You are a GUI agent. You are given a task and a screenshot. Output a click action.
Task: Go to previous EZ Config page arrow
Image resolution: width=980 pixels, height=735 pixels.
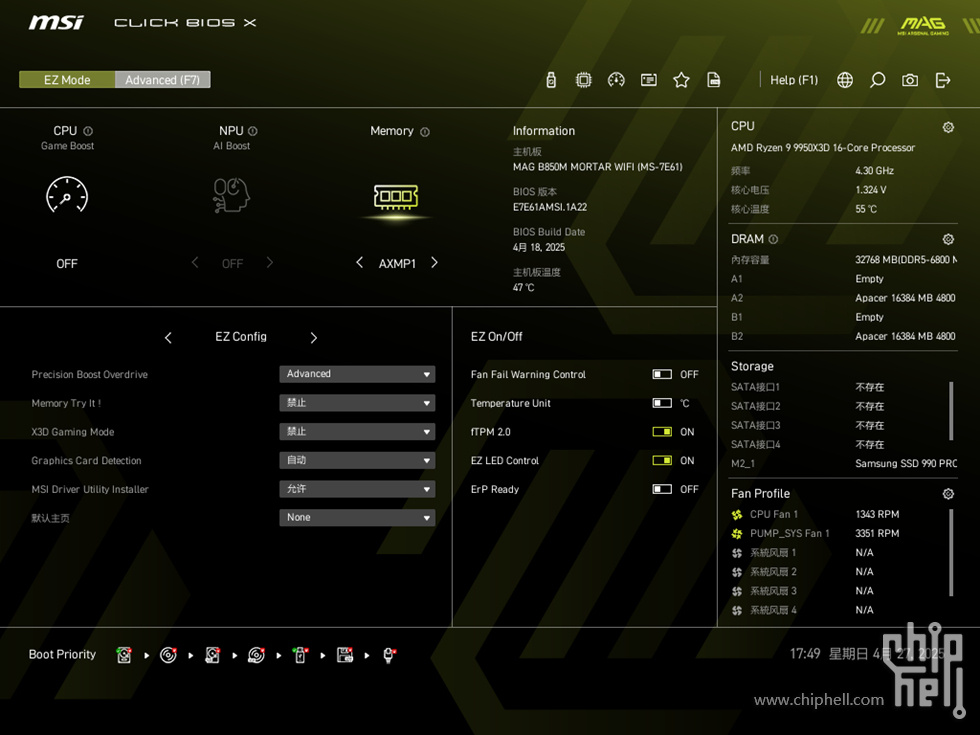(x=168, y=338)
